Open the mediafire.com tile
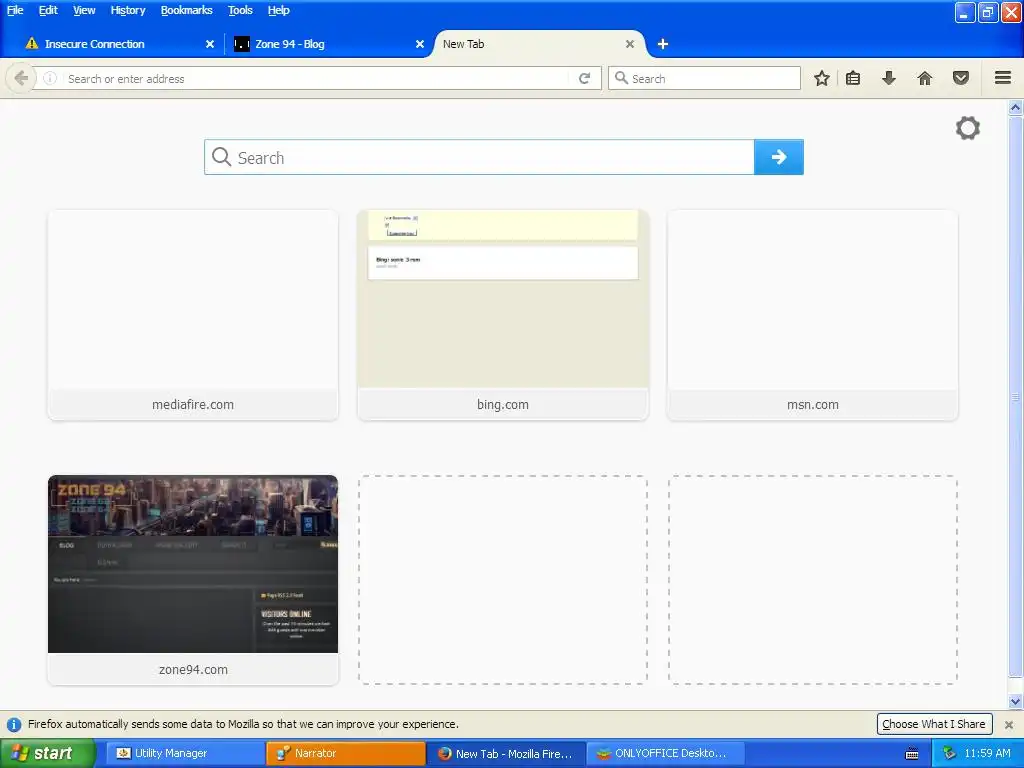 click(193, 315)
